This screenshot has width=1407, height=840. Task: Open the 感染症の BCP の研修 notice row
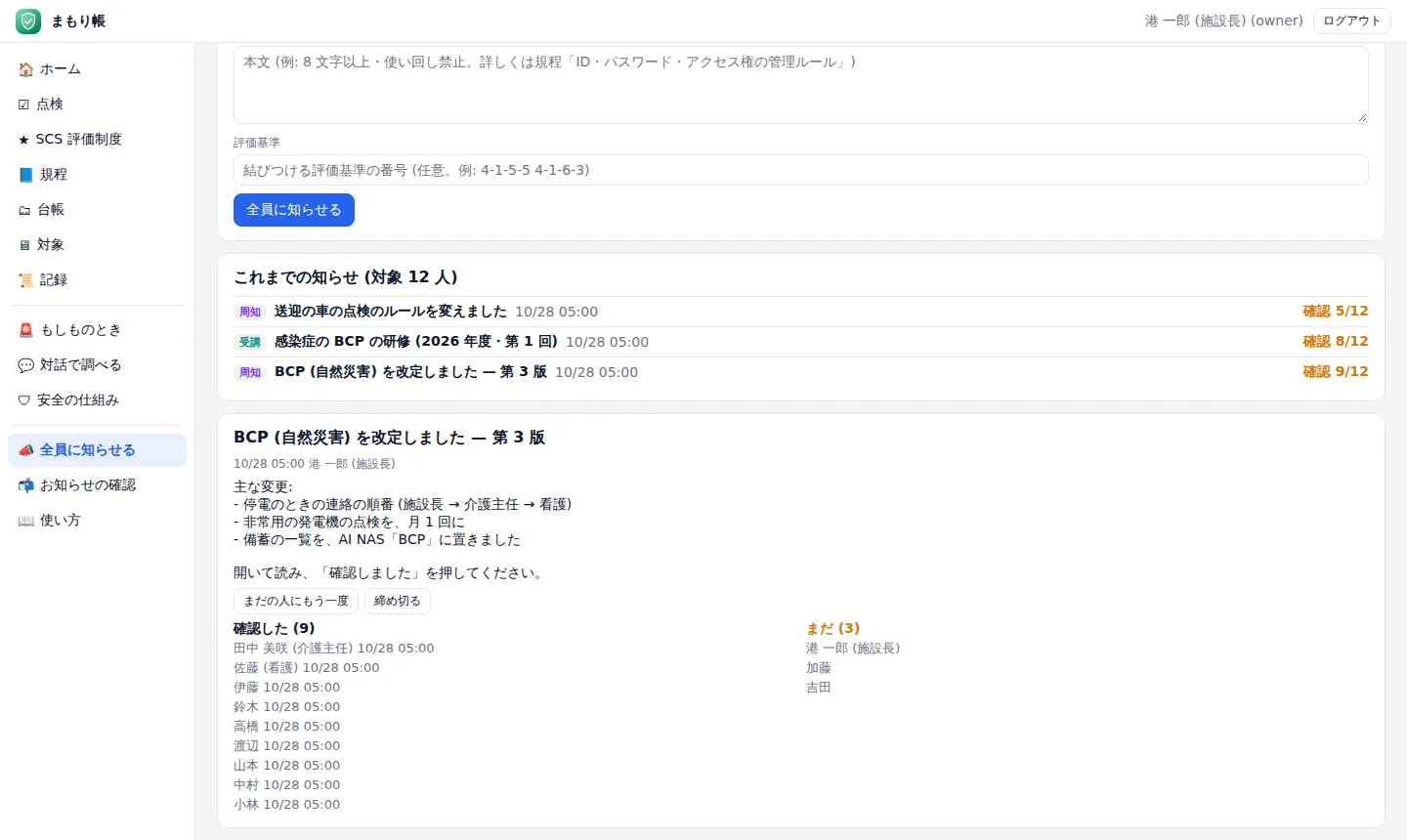[801, 342]
